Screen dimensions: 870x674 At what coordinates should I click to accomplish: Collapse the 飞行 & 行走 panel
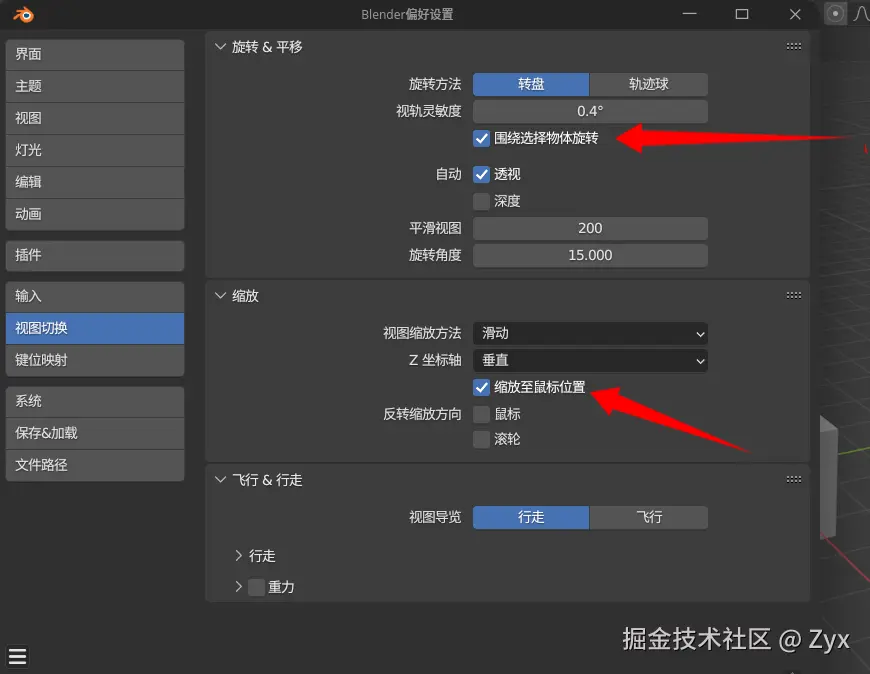[220, 479]
